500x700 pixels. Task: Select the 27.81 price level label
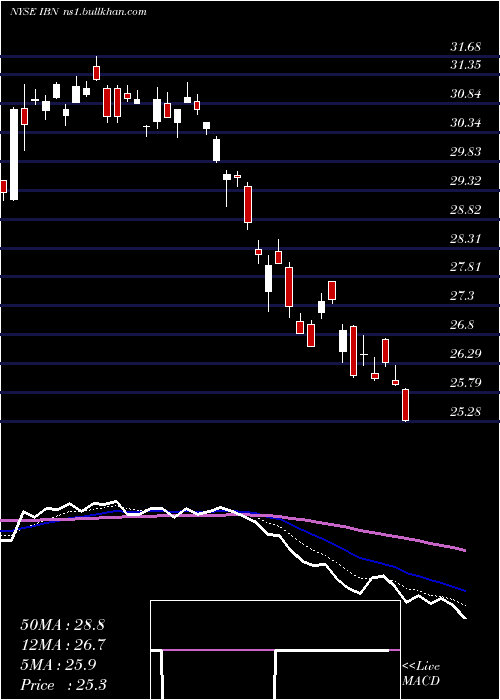tap(465, 267)
